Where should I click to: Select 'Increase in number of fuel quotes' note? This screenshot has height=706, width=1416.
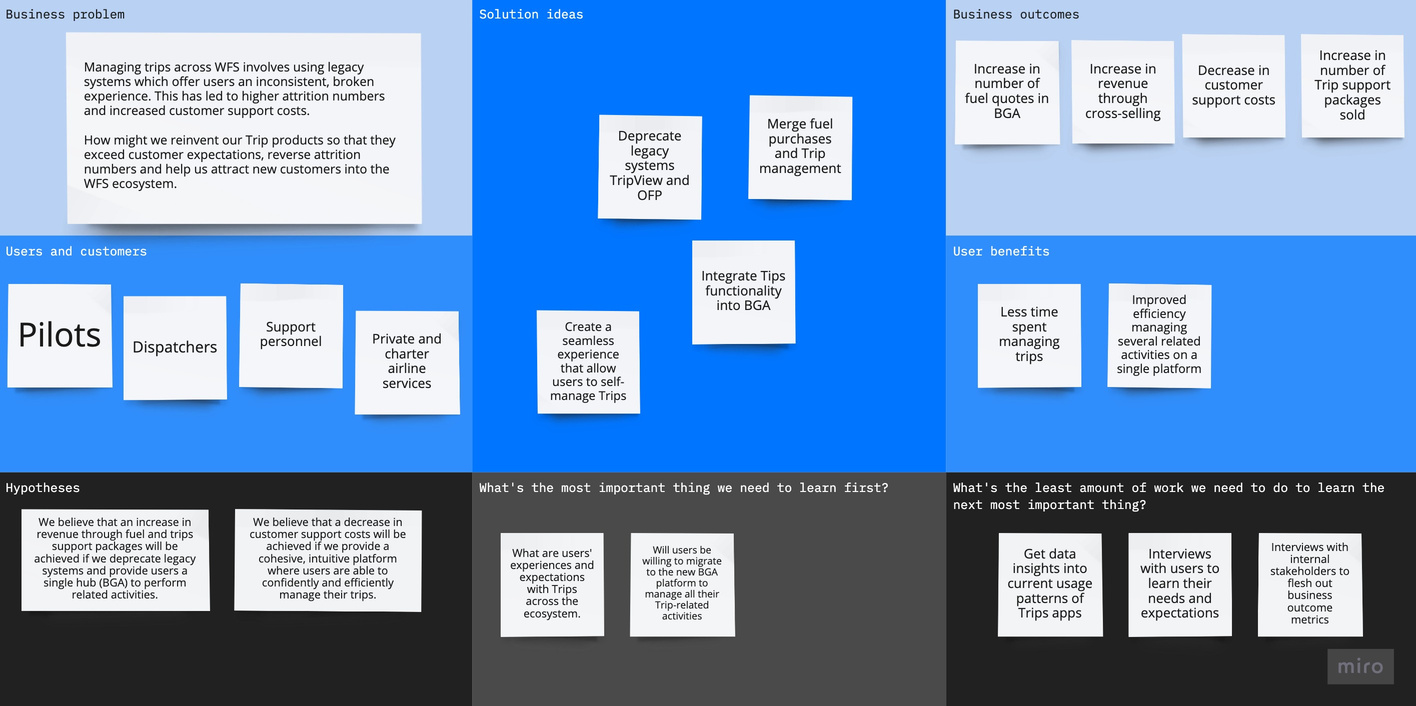pyautogui.click(x=1007, y=92)
